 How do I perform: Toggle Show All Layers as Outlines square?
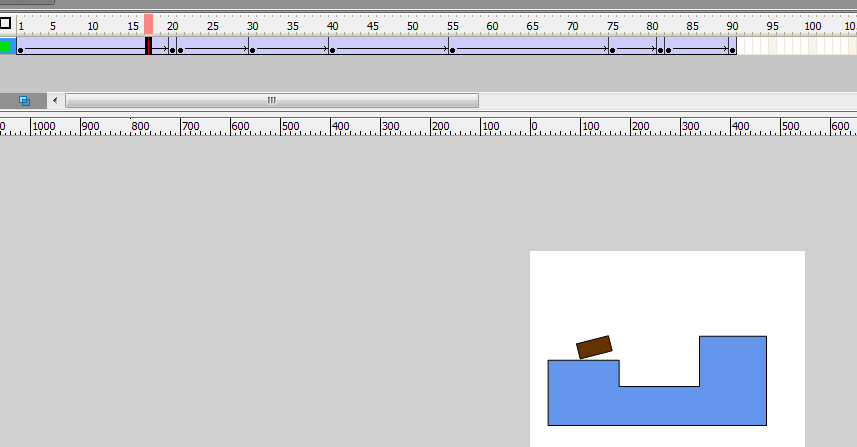pyautogui.click(x=5, y=23)
